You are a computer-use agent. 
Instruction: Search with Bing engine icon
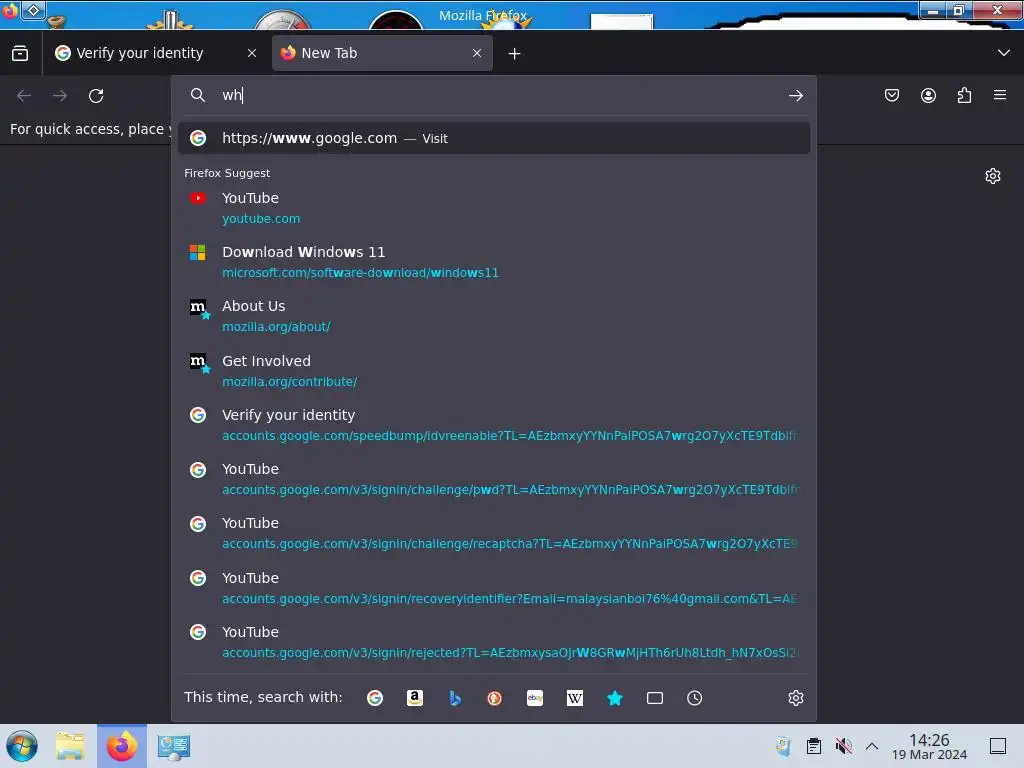[x=455, y=698]
